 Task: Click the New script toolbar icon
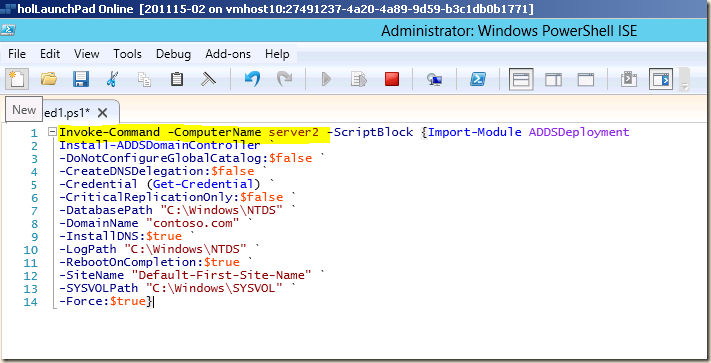point(17,80)
